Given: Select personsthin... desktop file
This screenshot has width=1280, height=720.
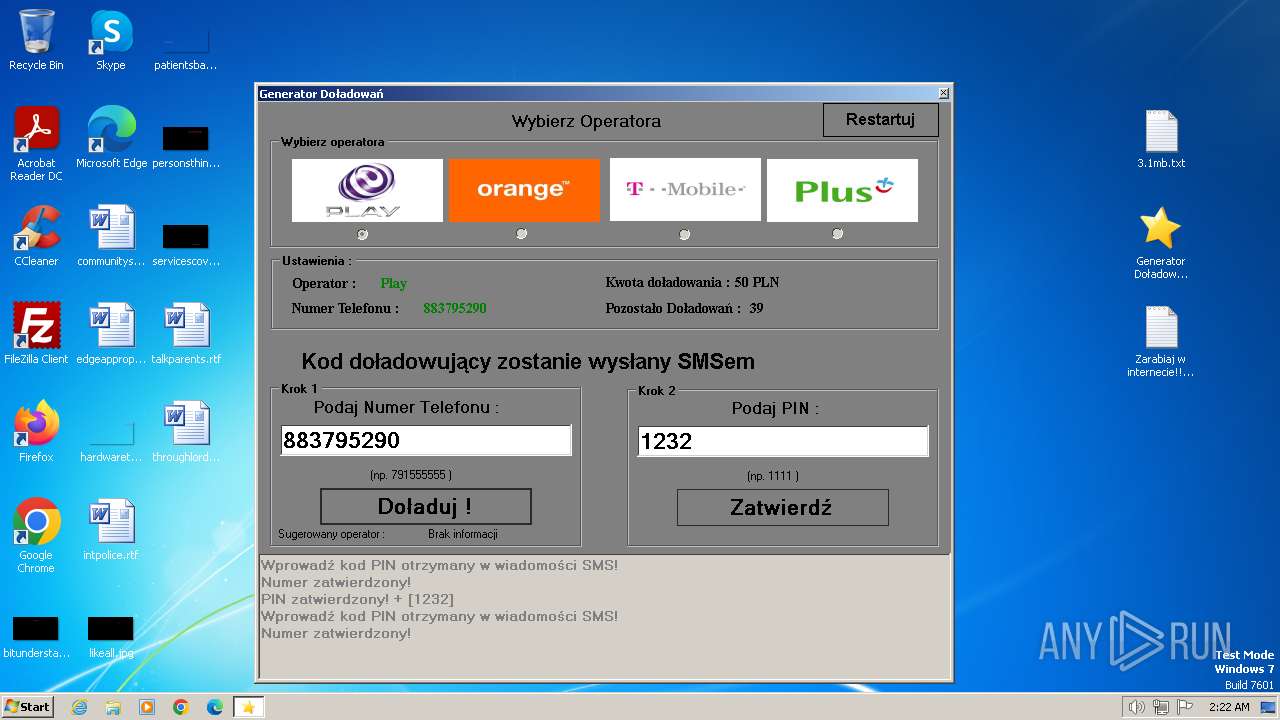Looking at the screenshot, I should (x=186, y=146).
